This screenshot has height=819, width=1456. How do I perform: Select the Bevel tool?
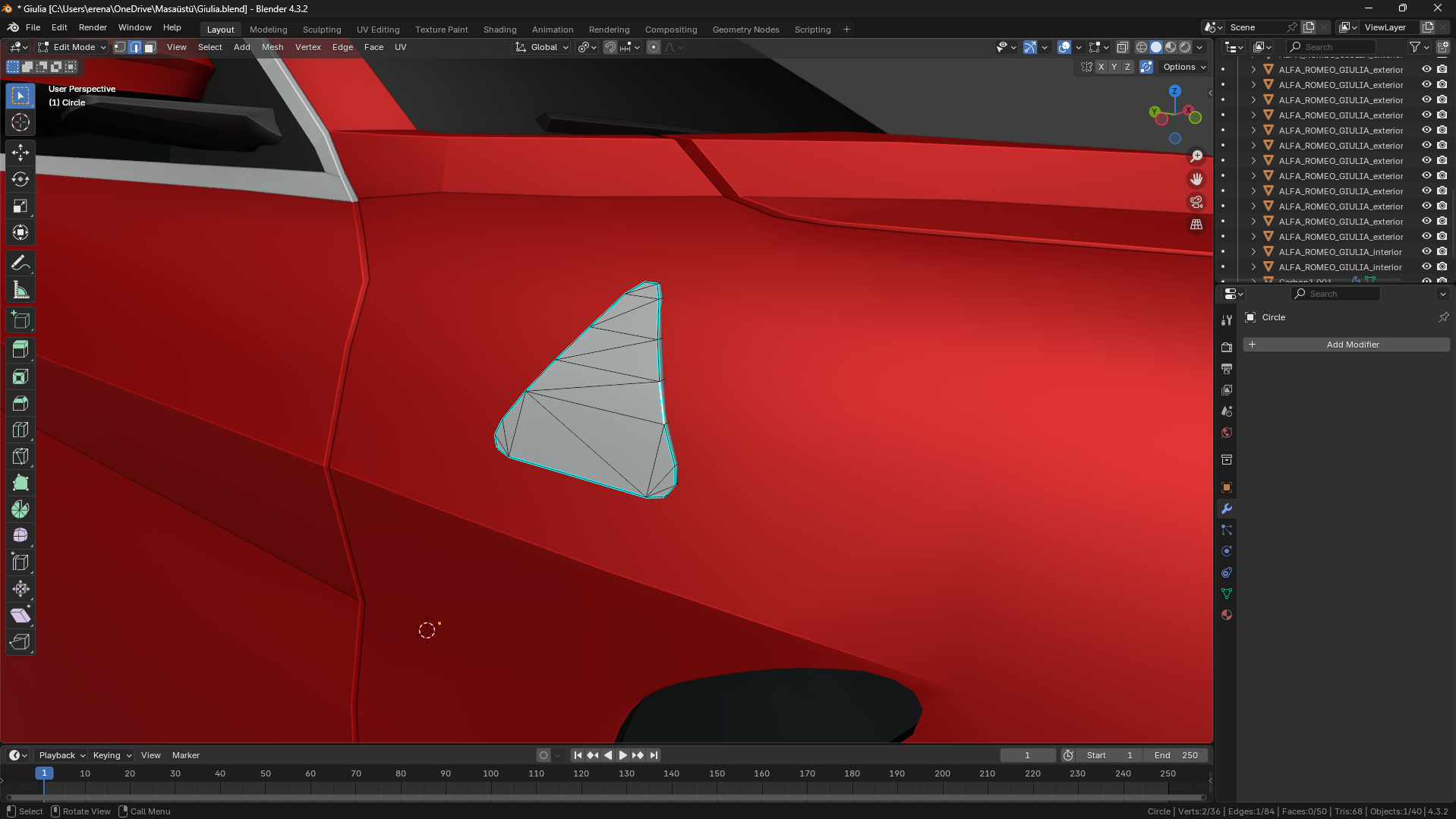pos(20,403)
